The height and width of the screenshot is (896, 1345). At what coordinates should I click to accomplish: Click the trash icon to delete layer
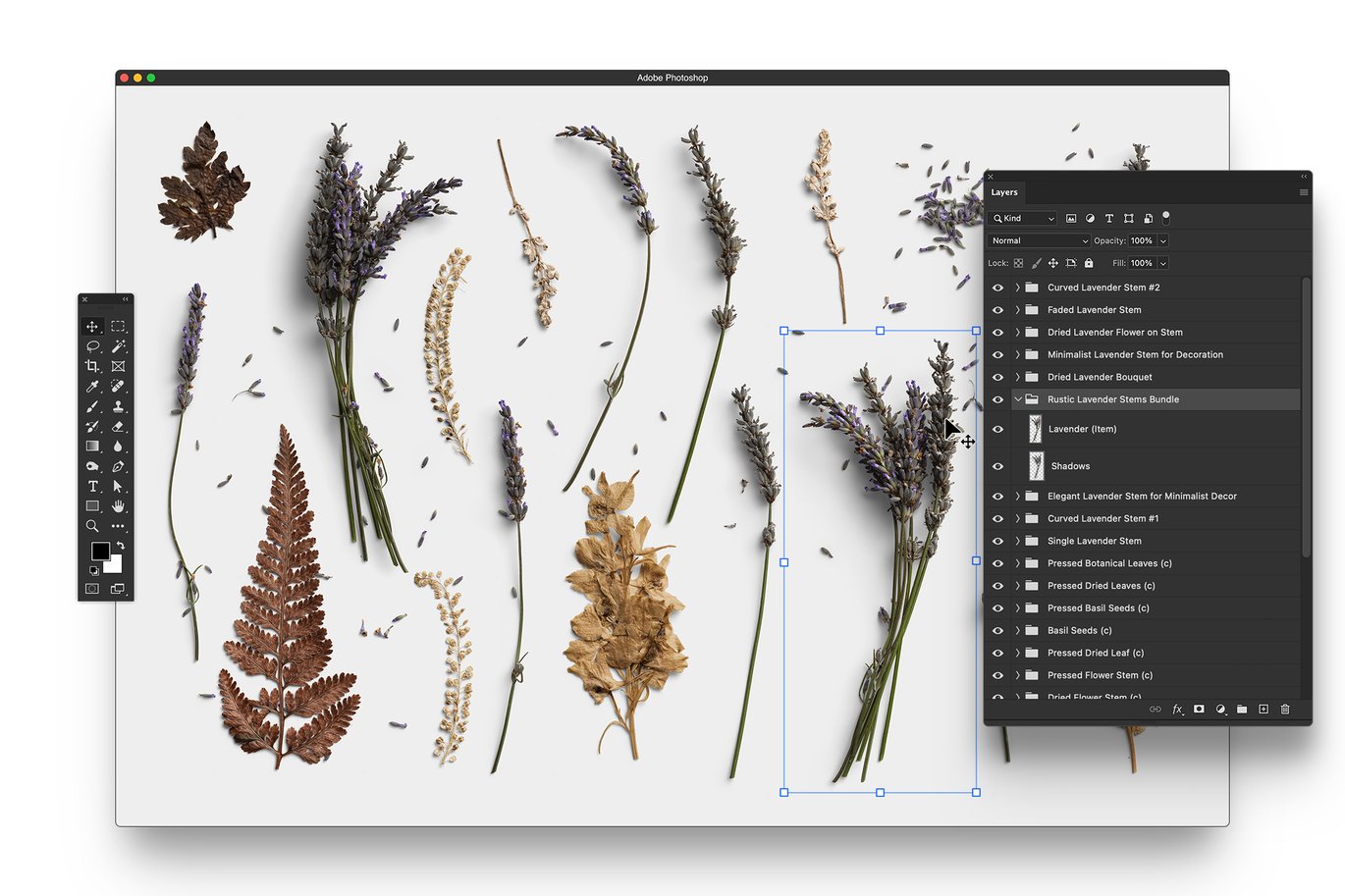click(1285, 709)
